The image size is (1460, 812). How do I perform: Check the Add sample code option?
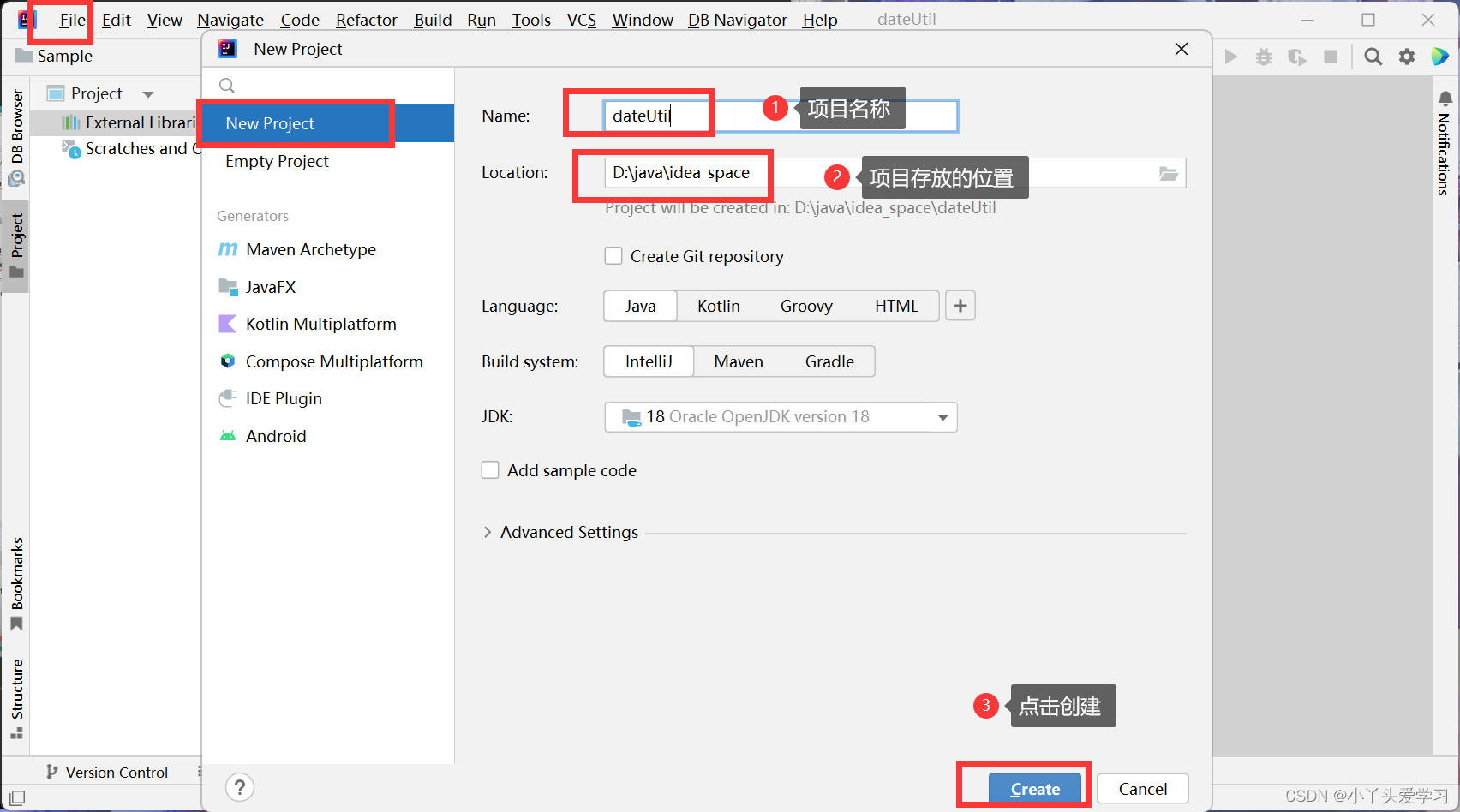click(490, 470)
